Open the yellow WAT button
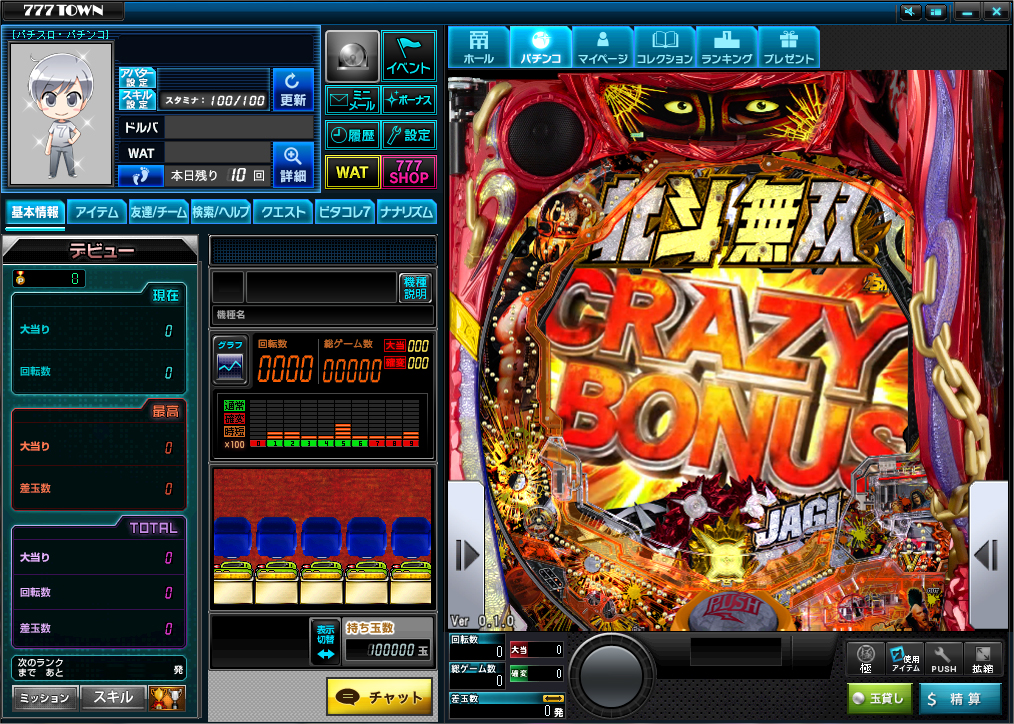 pos(352,172)
